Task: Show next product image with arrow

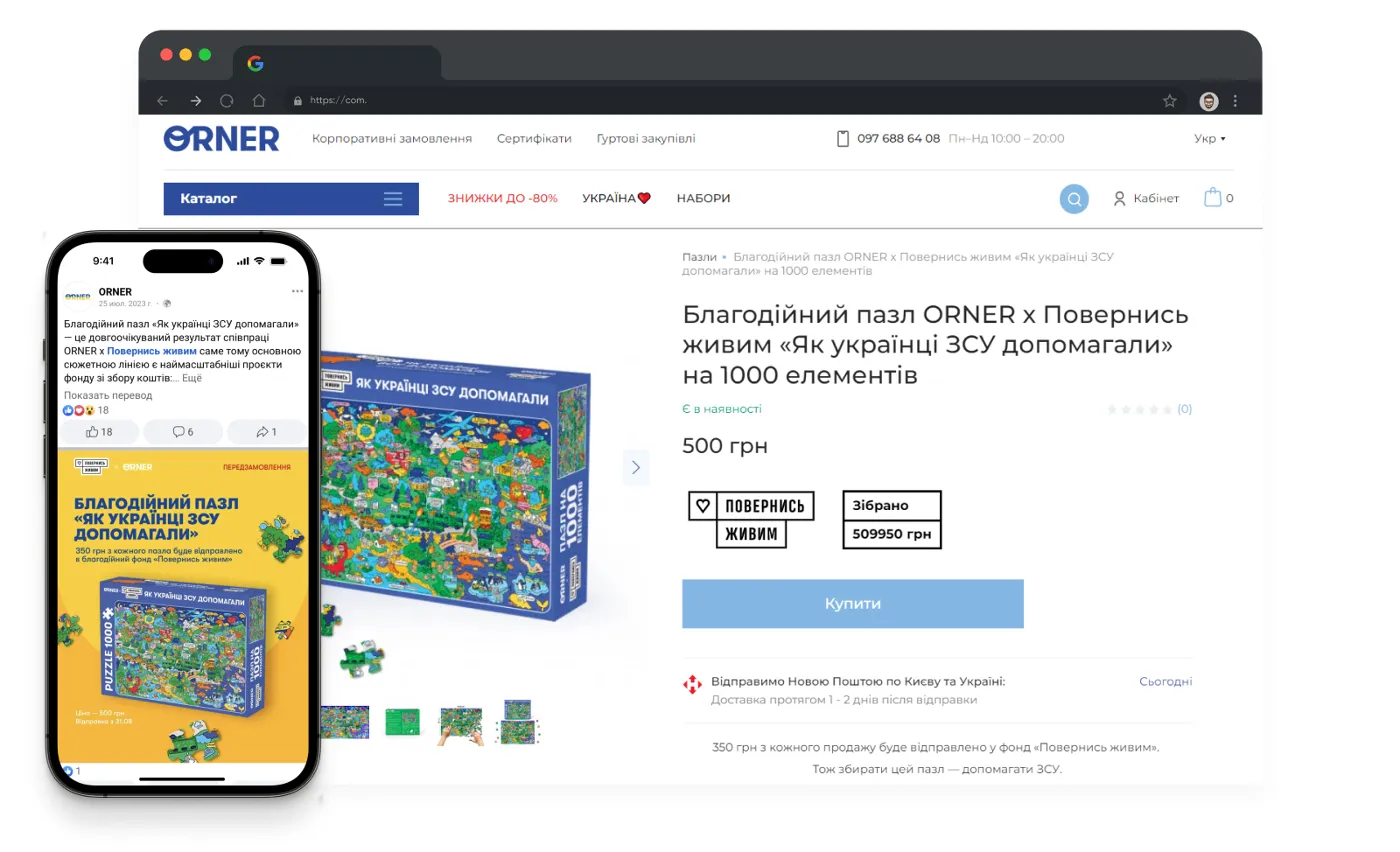Action: coord(636,467)
